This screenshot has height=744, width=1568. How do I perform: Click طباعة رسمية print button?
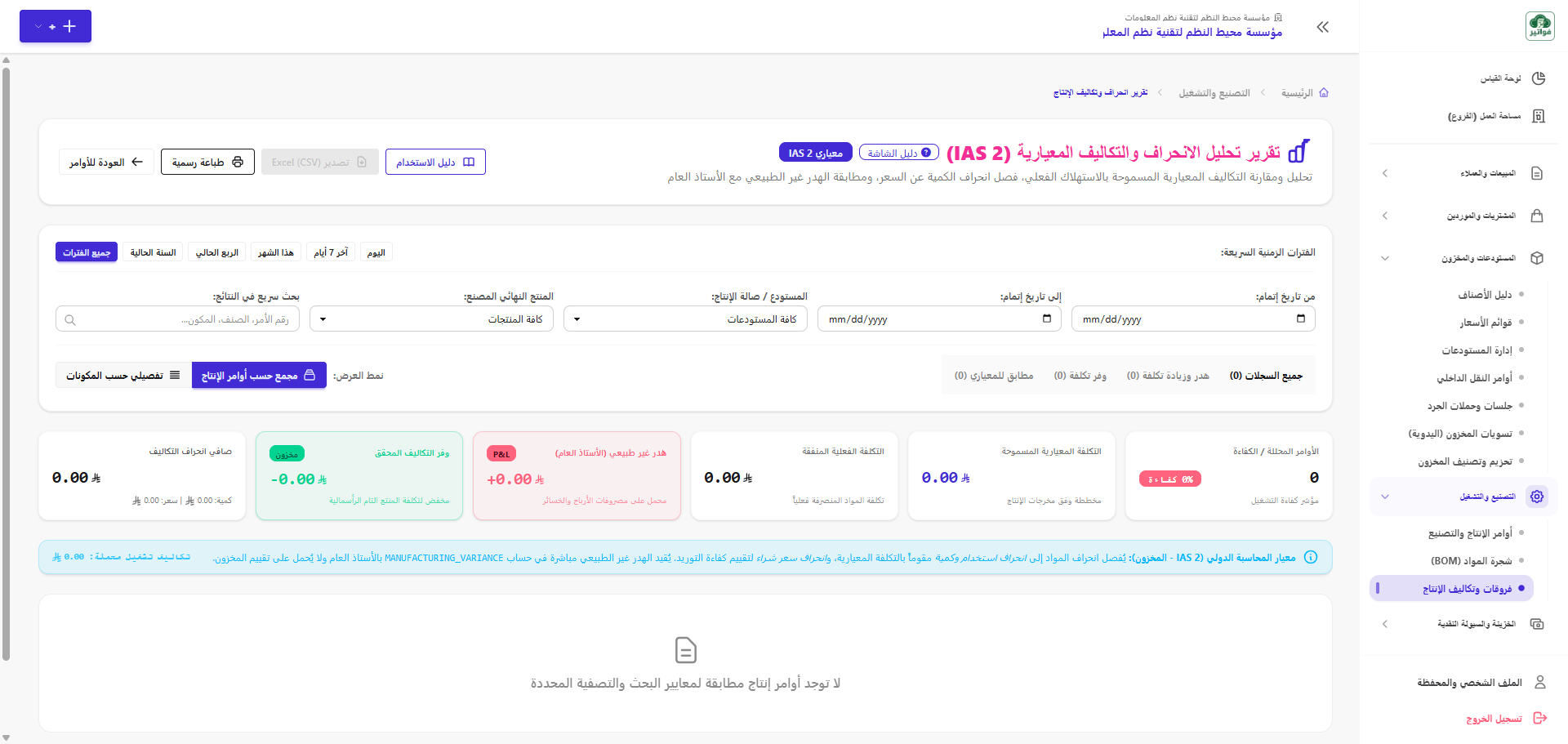pyautogui.click(x=207, y=162)
